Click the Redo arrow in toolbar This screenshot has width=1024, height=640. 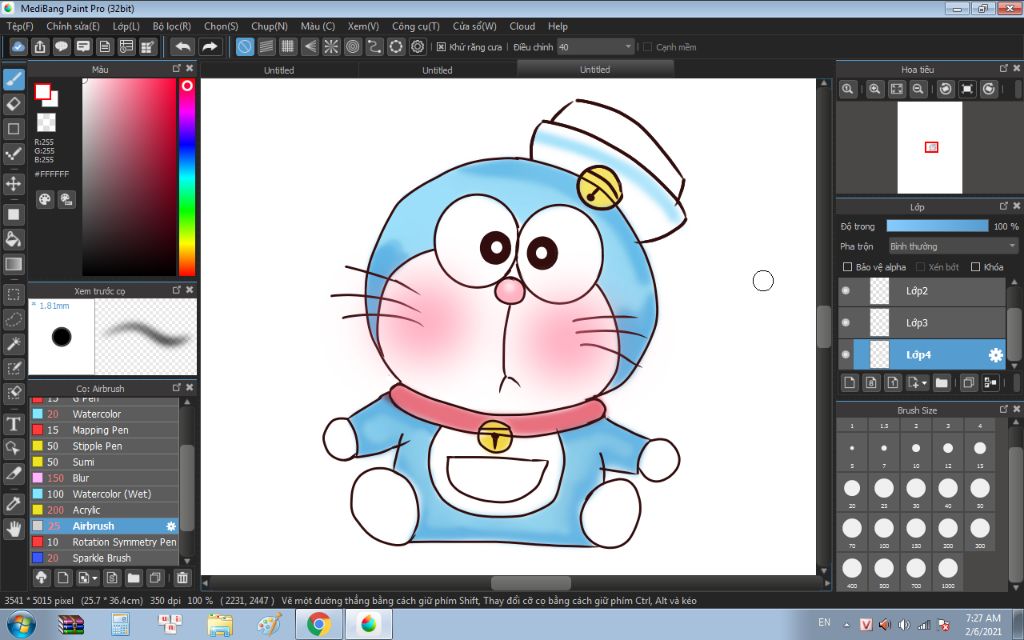point(209,47)
